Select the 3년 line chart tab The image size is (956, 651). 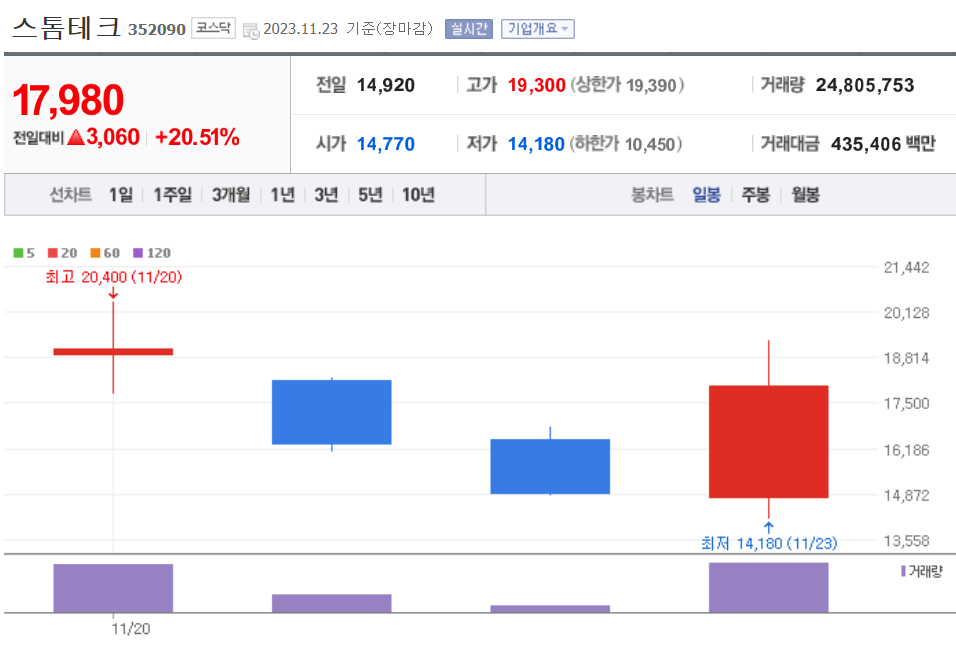pyautogui.click(x=326, y=194)
